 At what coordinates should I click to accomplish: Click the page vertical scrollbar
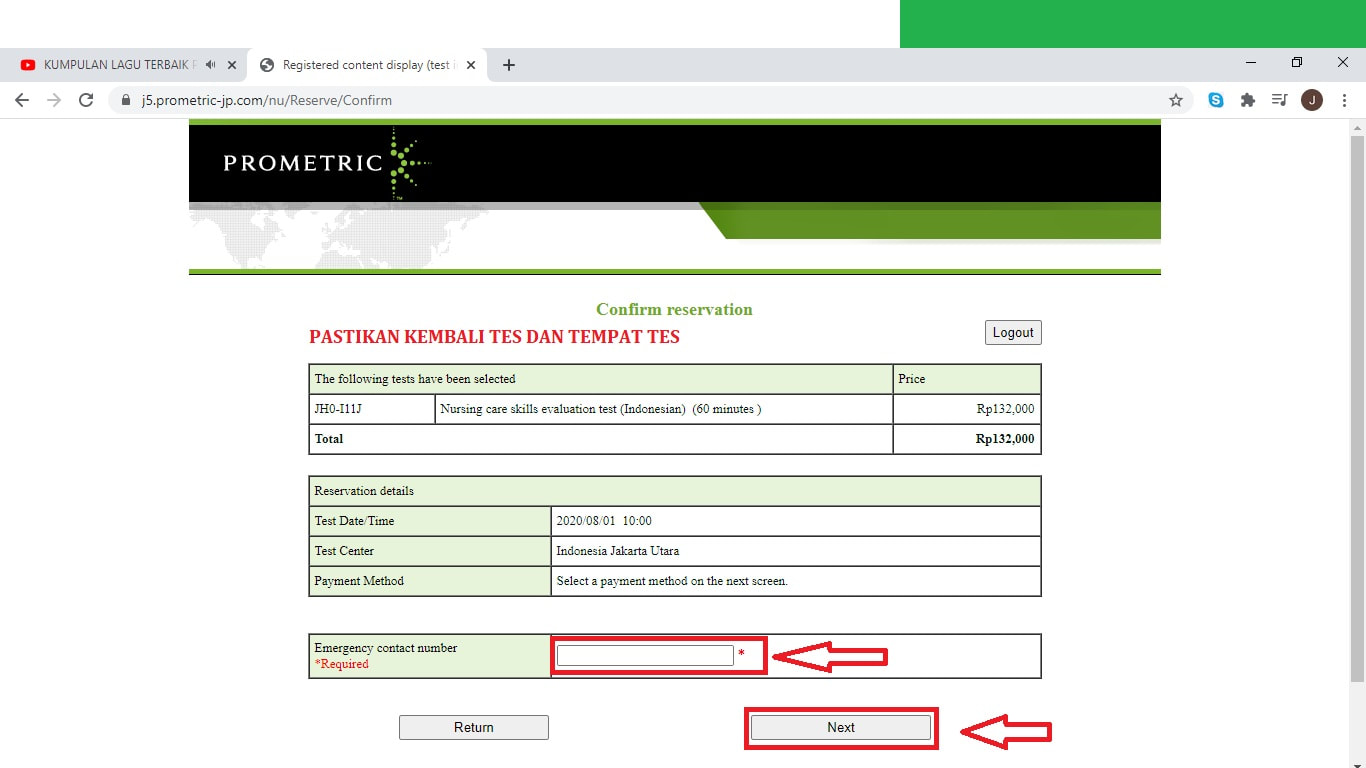pos(1357,408)
